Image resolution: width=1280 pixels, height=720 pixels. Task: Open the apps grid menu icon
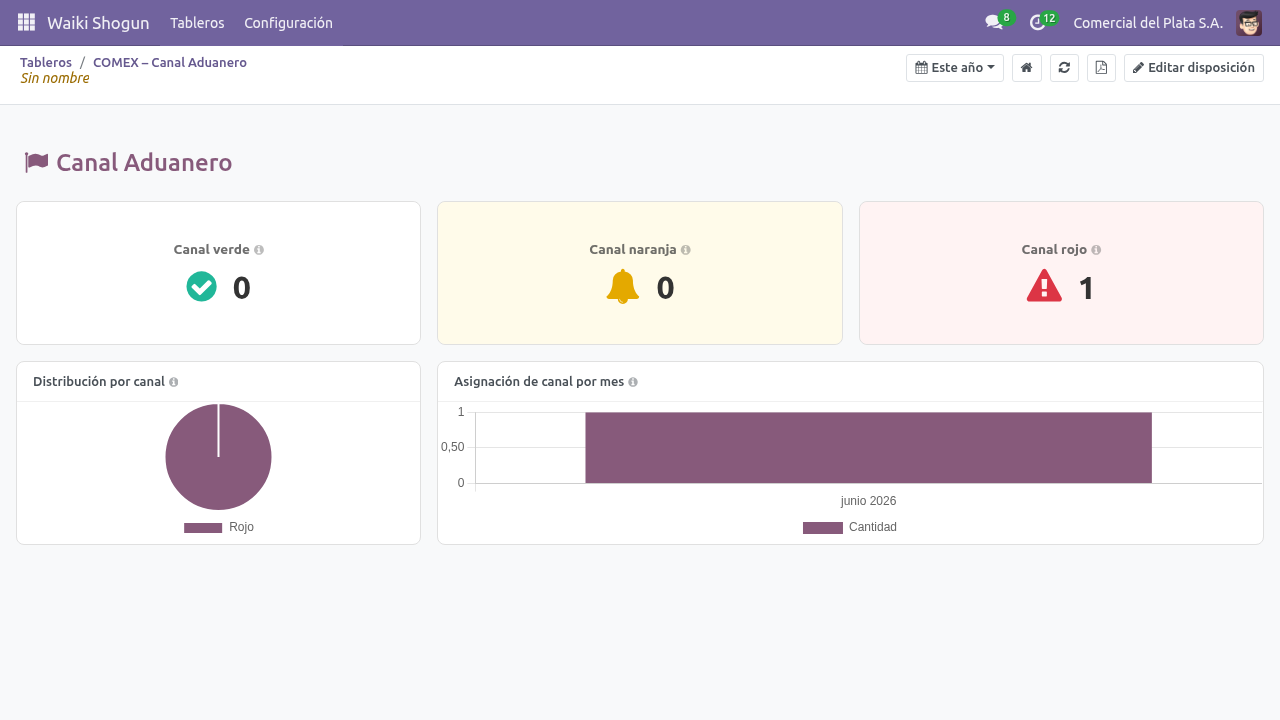coord(27,22)
